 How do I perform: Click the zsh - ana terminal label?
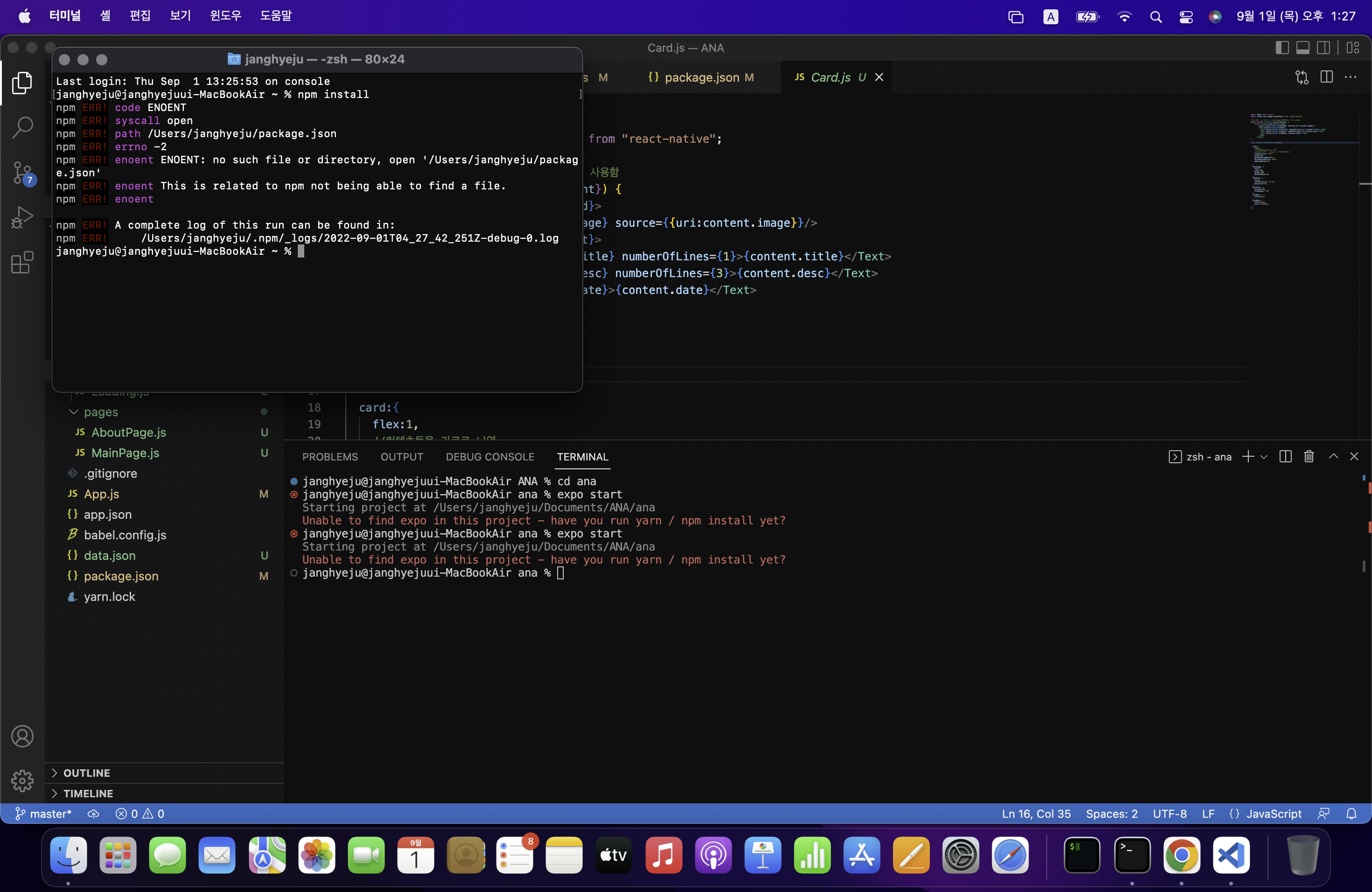tap(1200, 457)
